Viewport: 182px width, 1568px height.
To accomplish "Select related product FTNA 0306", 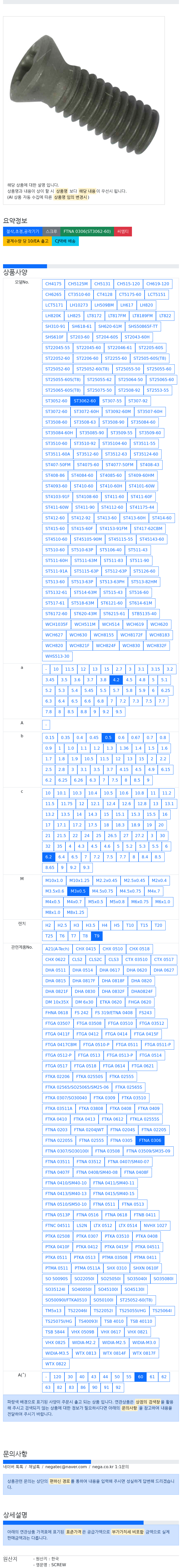I will coord(150,1141).
